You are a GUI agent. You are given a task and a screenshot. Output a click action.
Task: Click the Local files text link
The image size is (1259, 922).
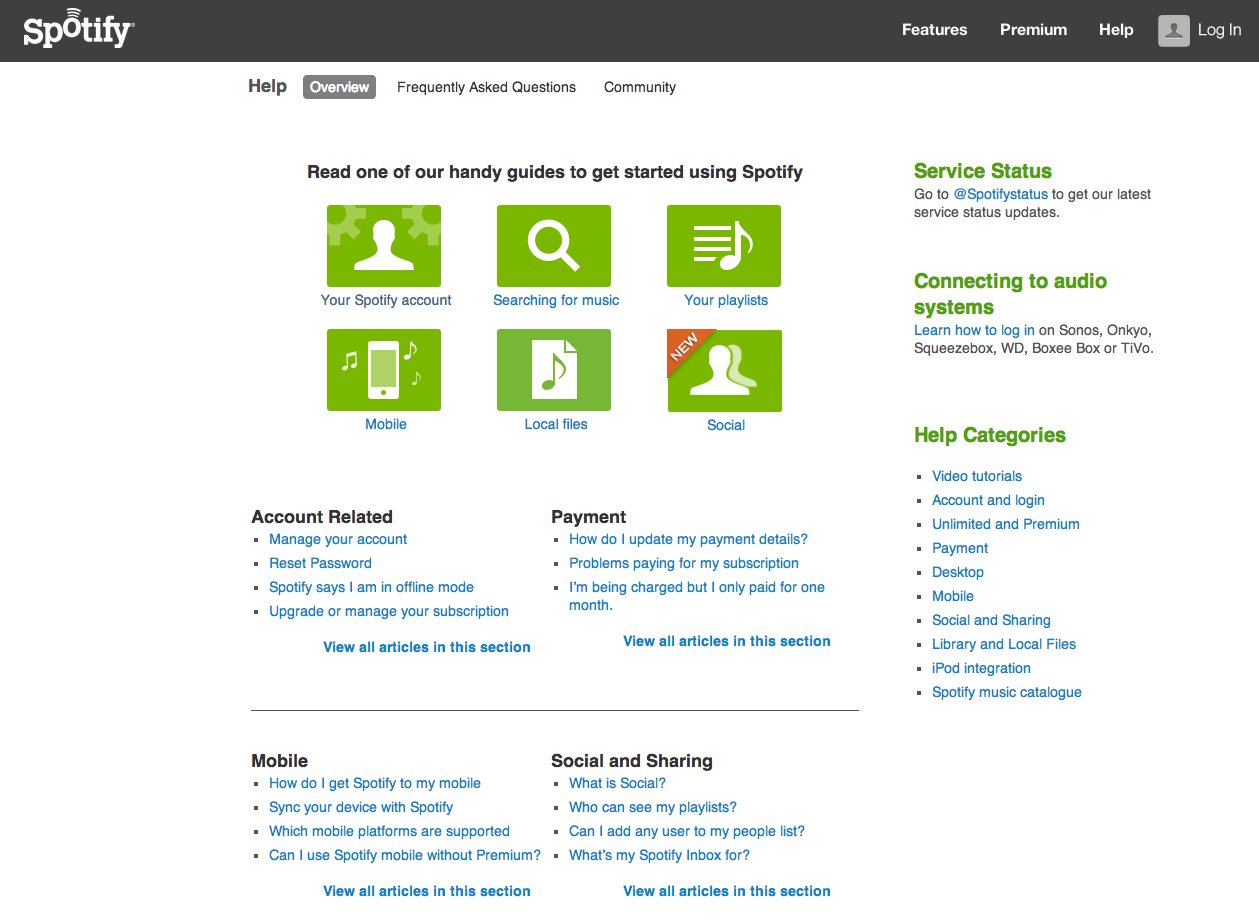tap(556, 424)
